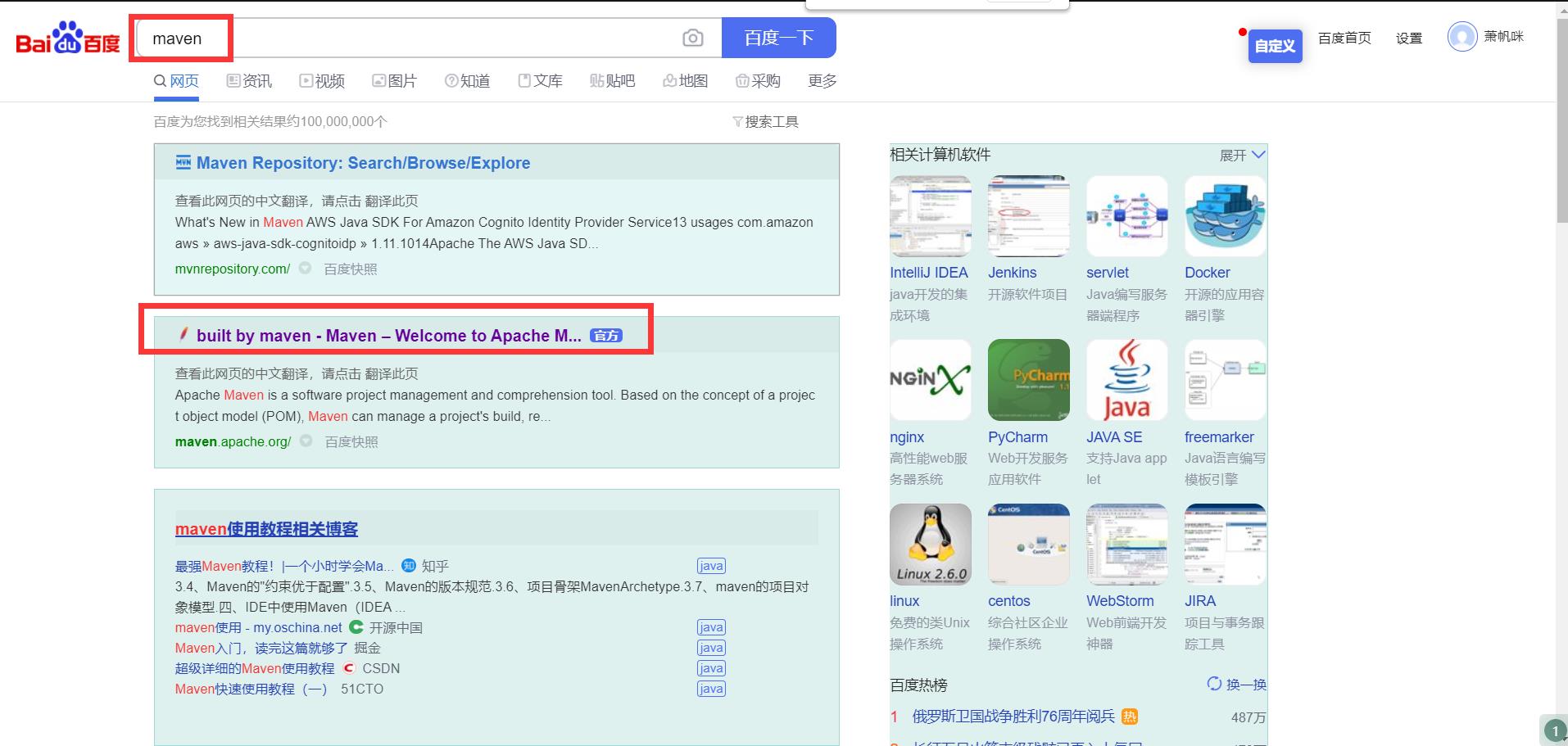Viewport: 1568px width, 746px height.
Task: Open maven使用 - my.oschina.net link
Action: [x=258, y=627]
